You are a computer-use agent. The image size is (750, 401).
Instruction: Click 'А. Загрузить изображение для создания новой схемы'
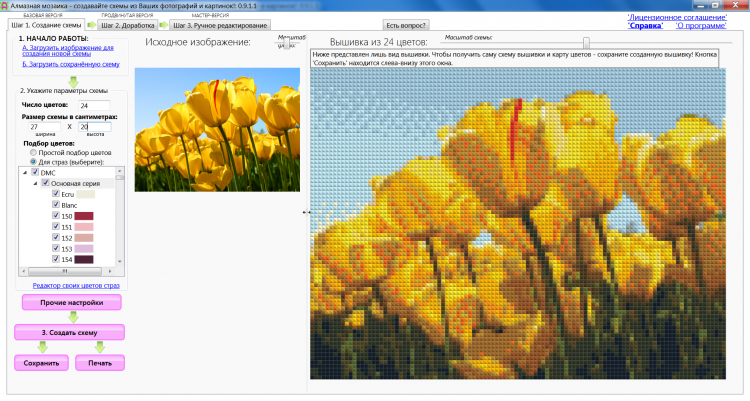click(x=68, y=51)
